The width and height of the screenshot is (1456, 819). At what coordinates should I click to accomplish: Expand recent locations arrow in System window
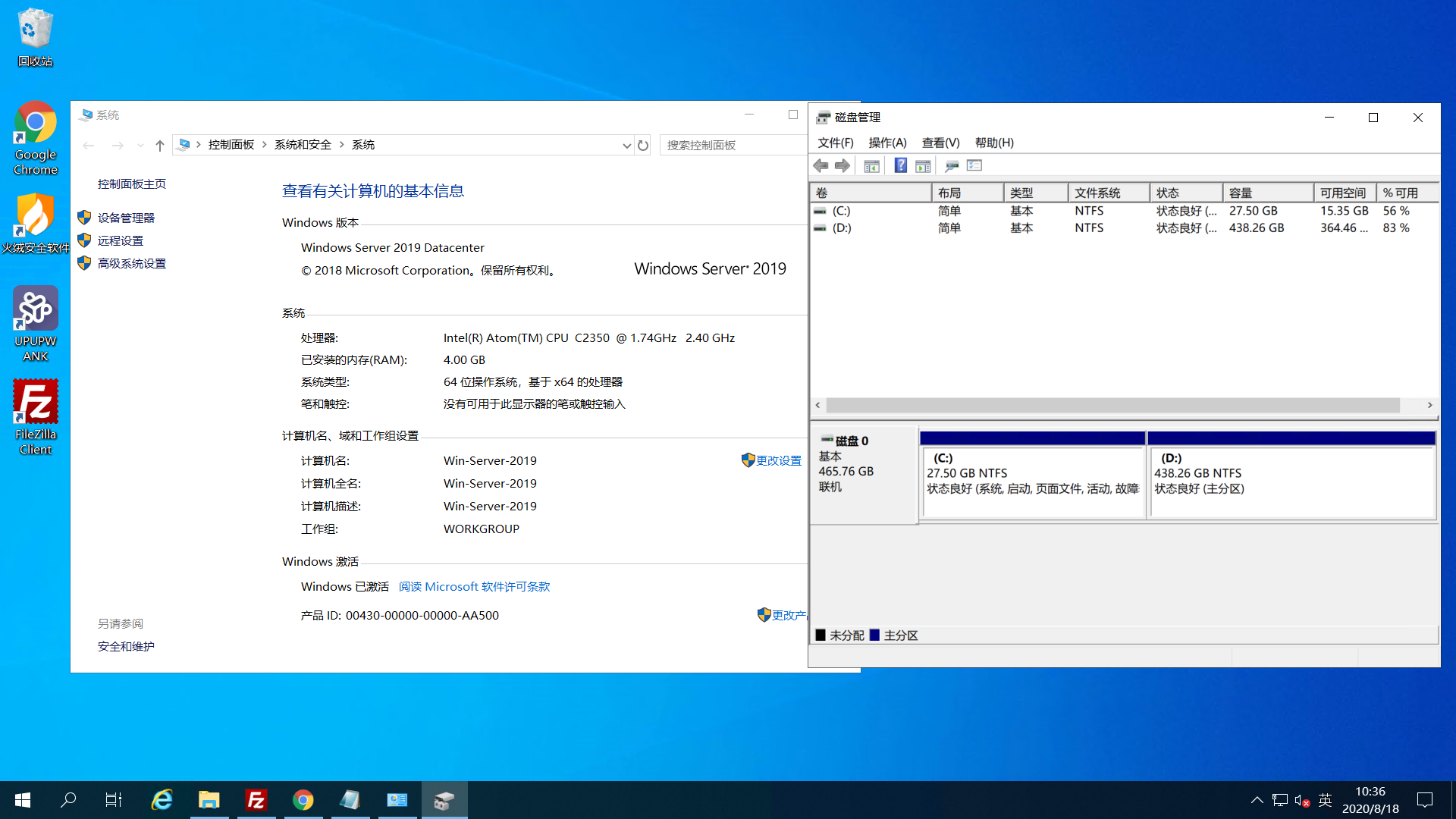tap(140, 145)
